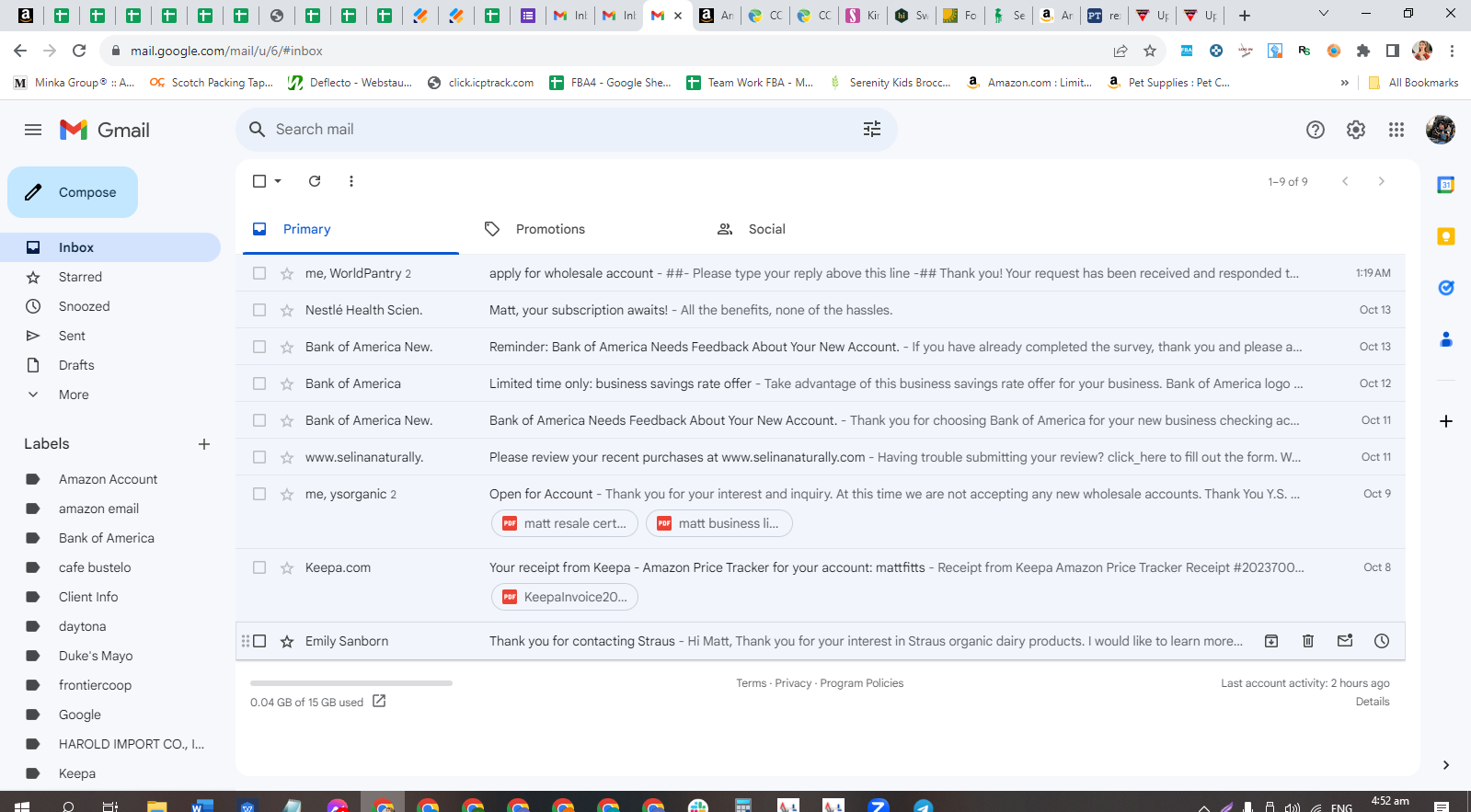Open the More options three-dot menu above inbox
Viewport: 1471px width, 812px height.
tap(351, 181)
